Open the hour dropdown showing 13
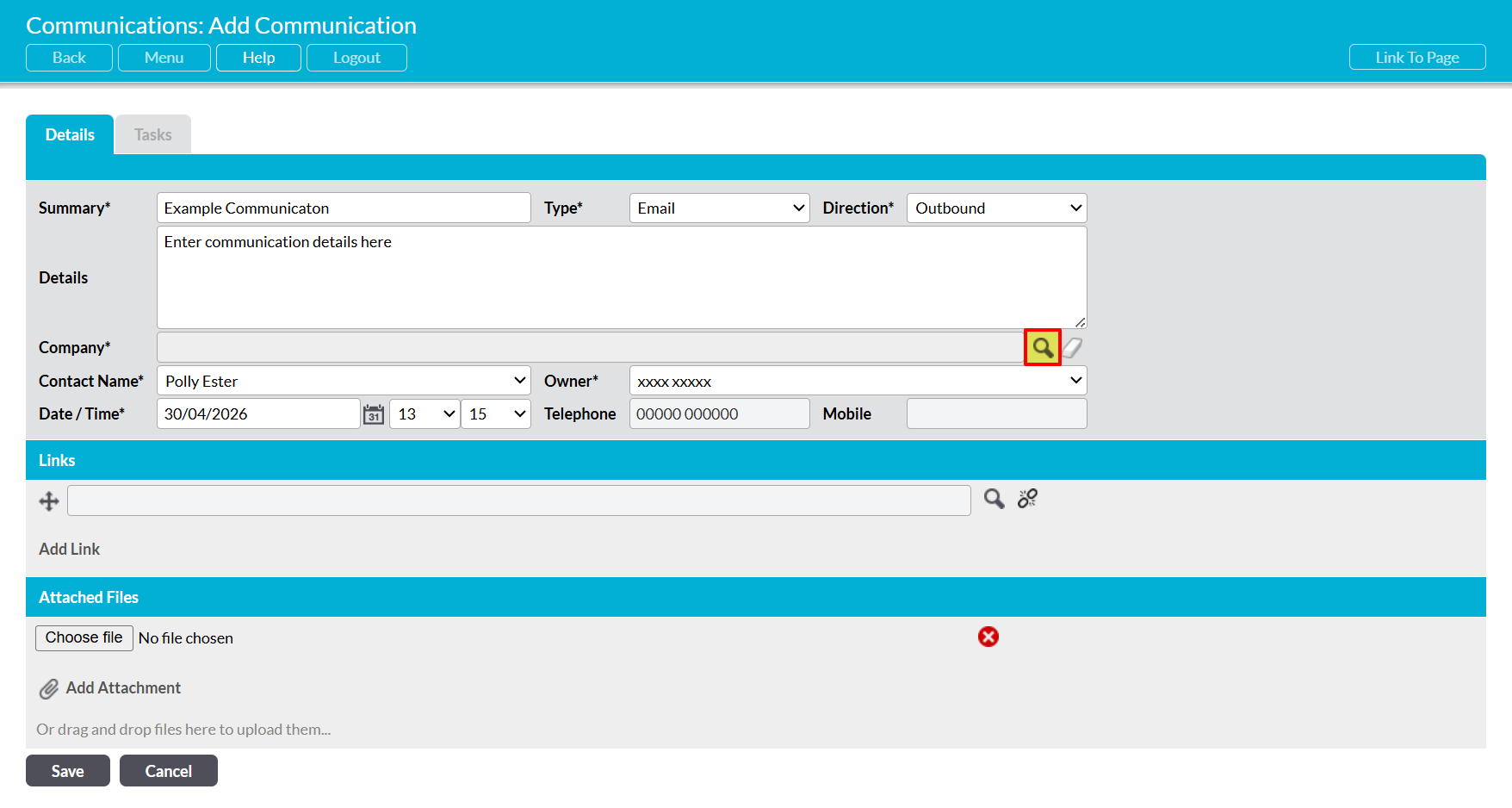The image size is (1512, 808). (424, 414)
